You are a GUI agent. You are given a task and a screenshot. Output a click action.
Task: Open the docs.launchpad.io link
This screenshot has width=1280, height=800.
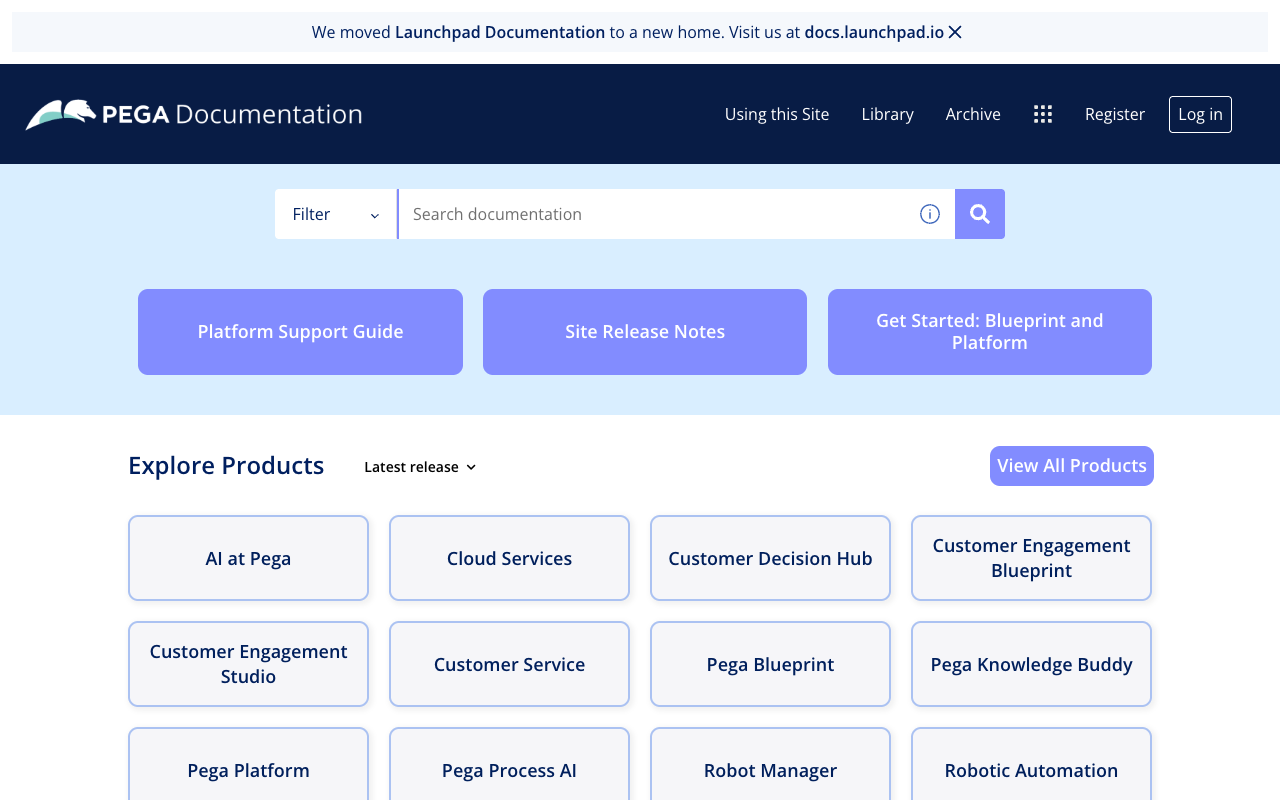pos(874,32)
